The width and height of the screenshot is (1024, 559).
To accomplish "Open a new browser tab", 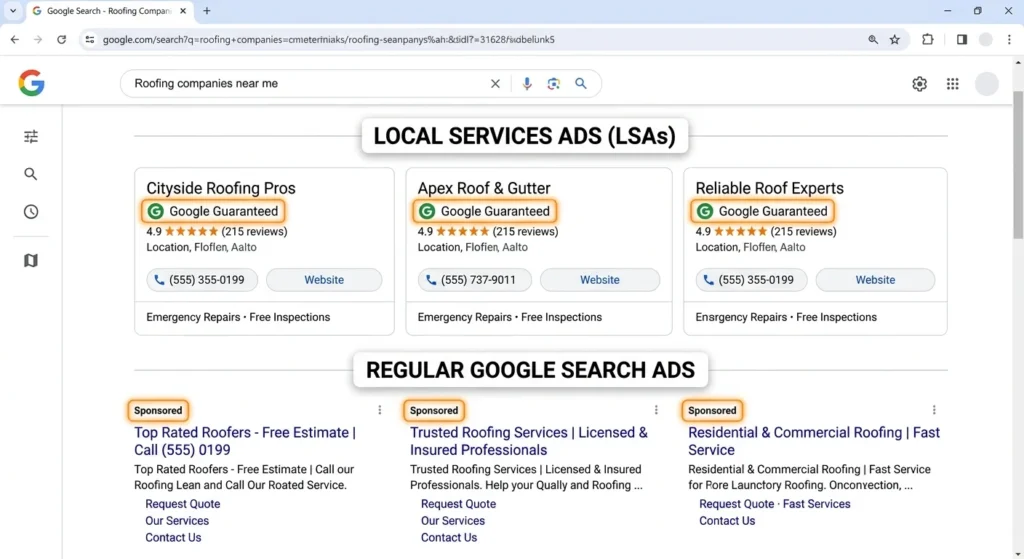I will tap(206, 10).
